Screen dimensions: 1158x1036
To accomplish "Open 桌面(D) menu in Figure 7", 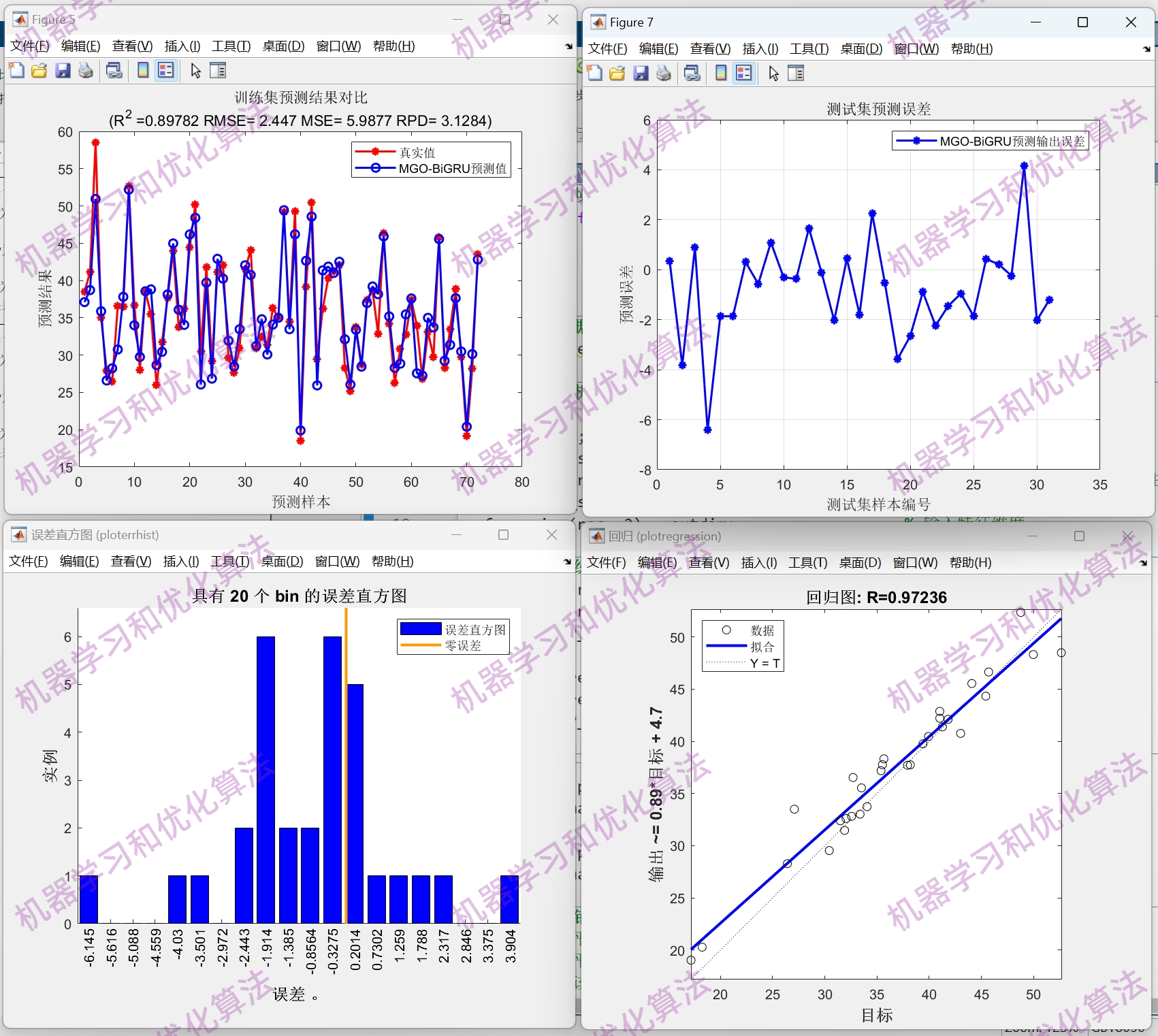I will click(x=861, y=49).
